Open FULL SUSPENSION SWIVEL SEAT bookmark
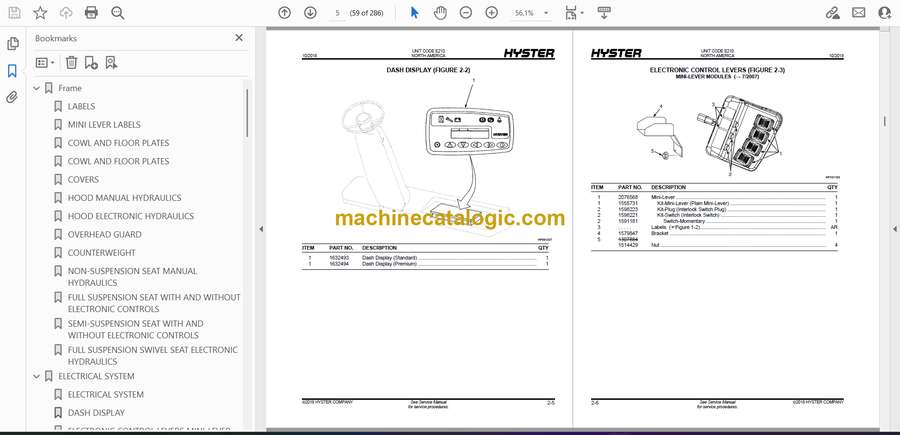 pyautogui.click(x=153, y=356)
